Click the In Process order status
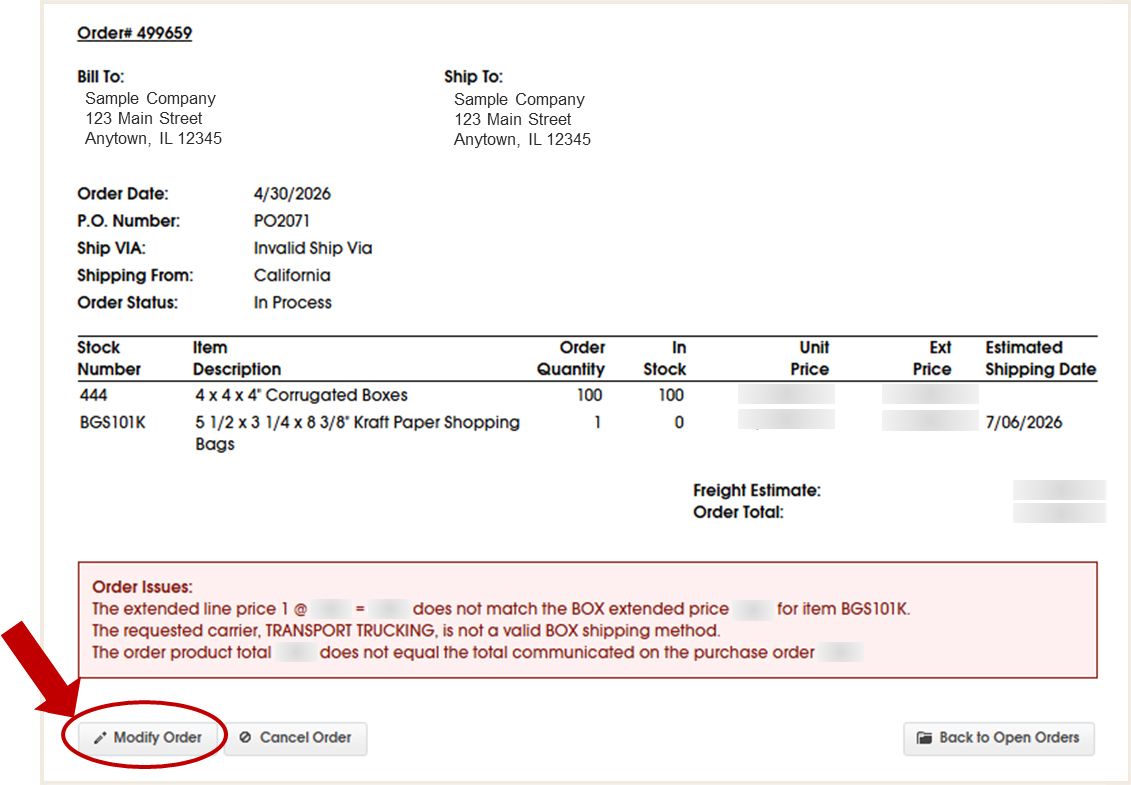 [293, 303]
